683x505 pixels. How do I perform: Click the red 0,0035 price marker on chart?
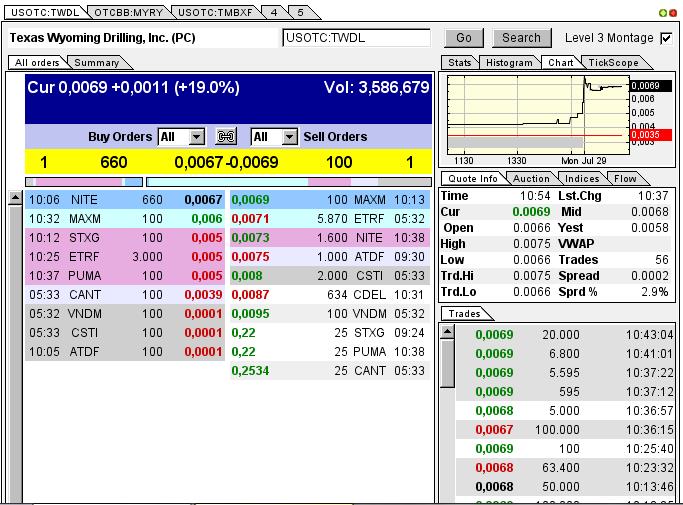[x=645, y=134]
